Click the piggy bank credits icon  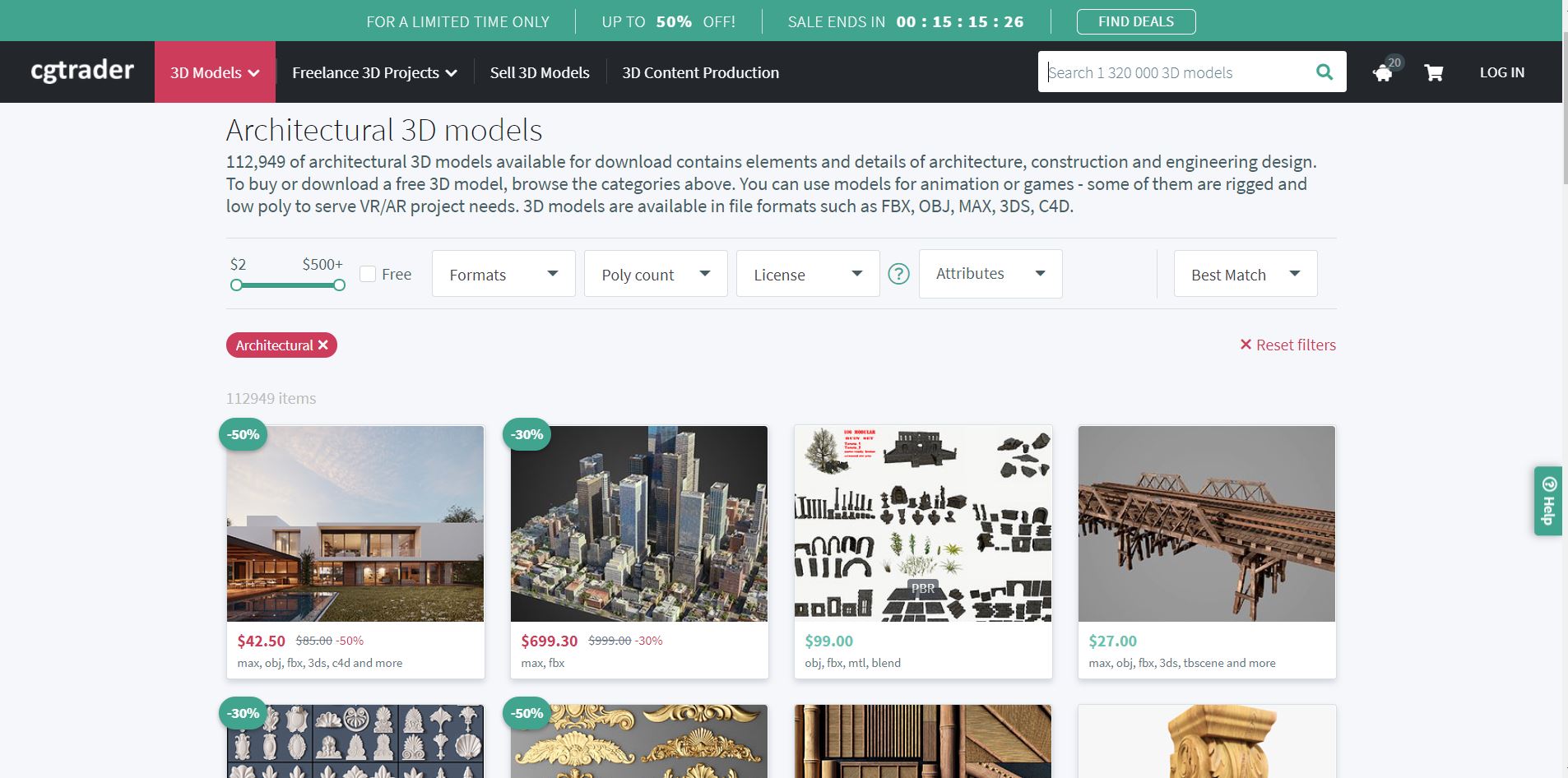click(x=1383, y=73)
